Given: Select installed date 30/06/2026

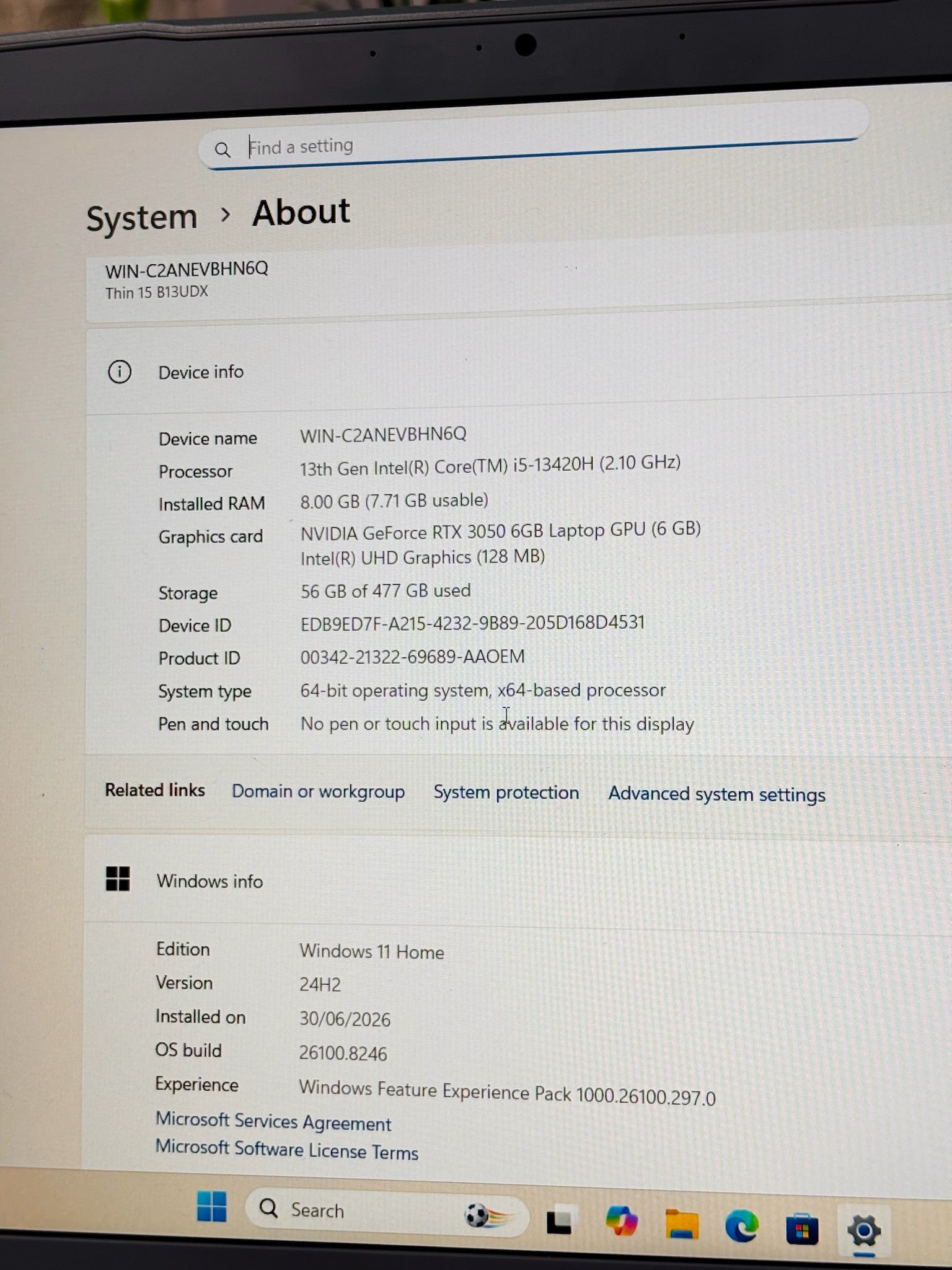Looking at the screenshot, I should (345, 1019).
